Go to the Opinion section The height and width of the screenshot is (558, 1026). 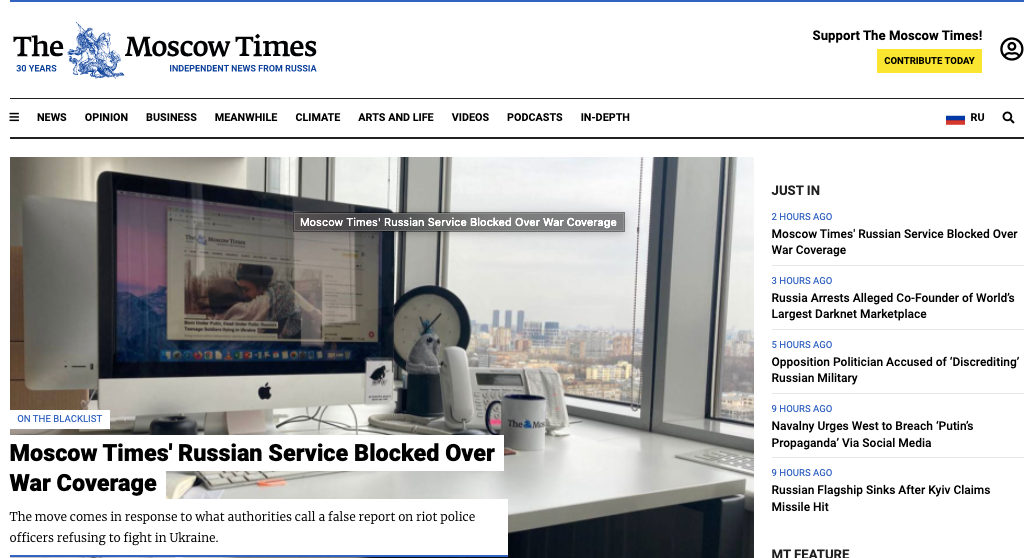point(106,117)
